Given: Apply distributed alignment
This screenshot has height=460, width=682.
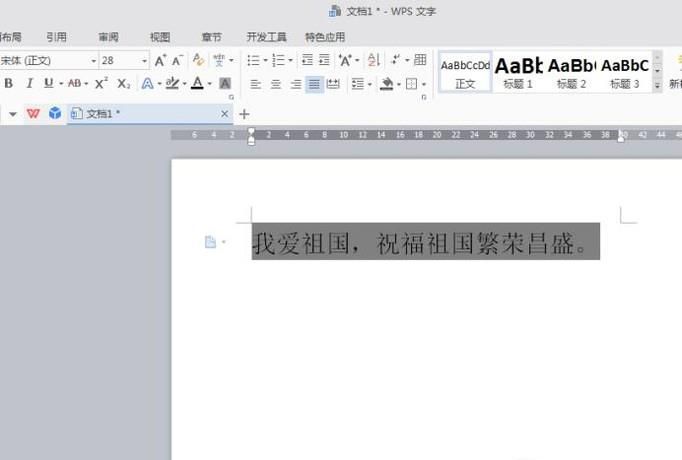Looking at the screenshot, I should tap(333, 83).
